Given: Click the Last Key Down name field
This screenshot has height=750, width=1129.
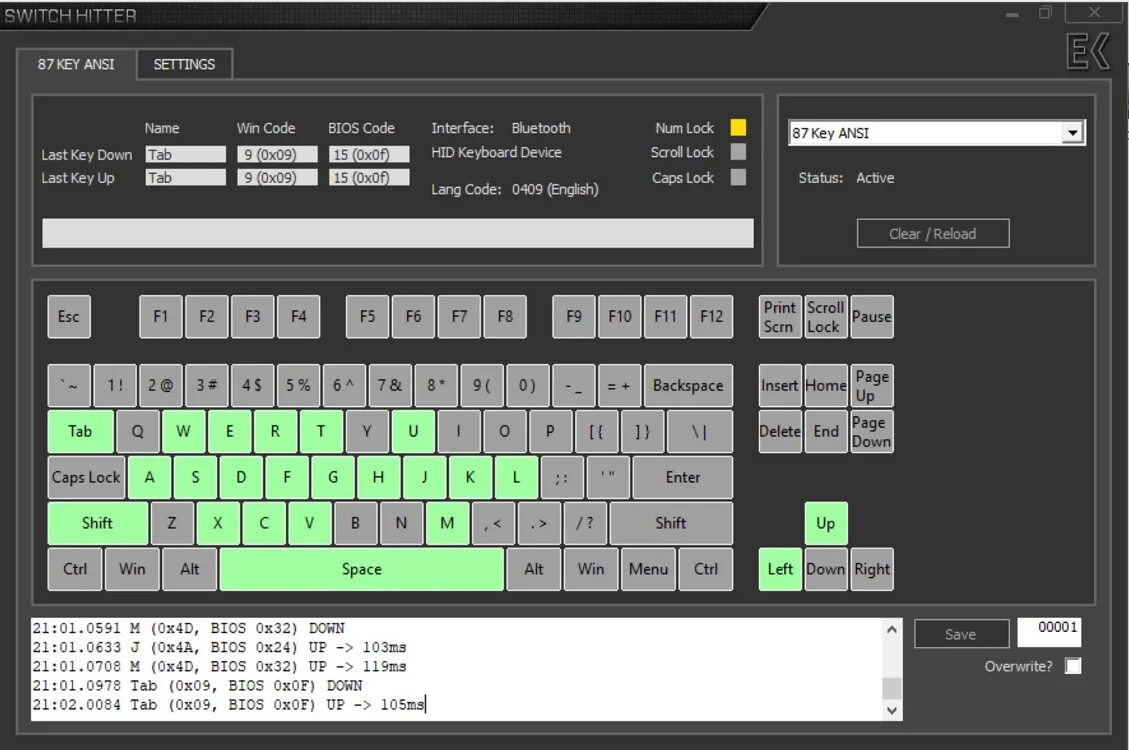Looking at the screenshot, I should click(x=186, y=155).
